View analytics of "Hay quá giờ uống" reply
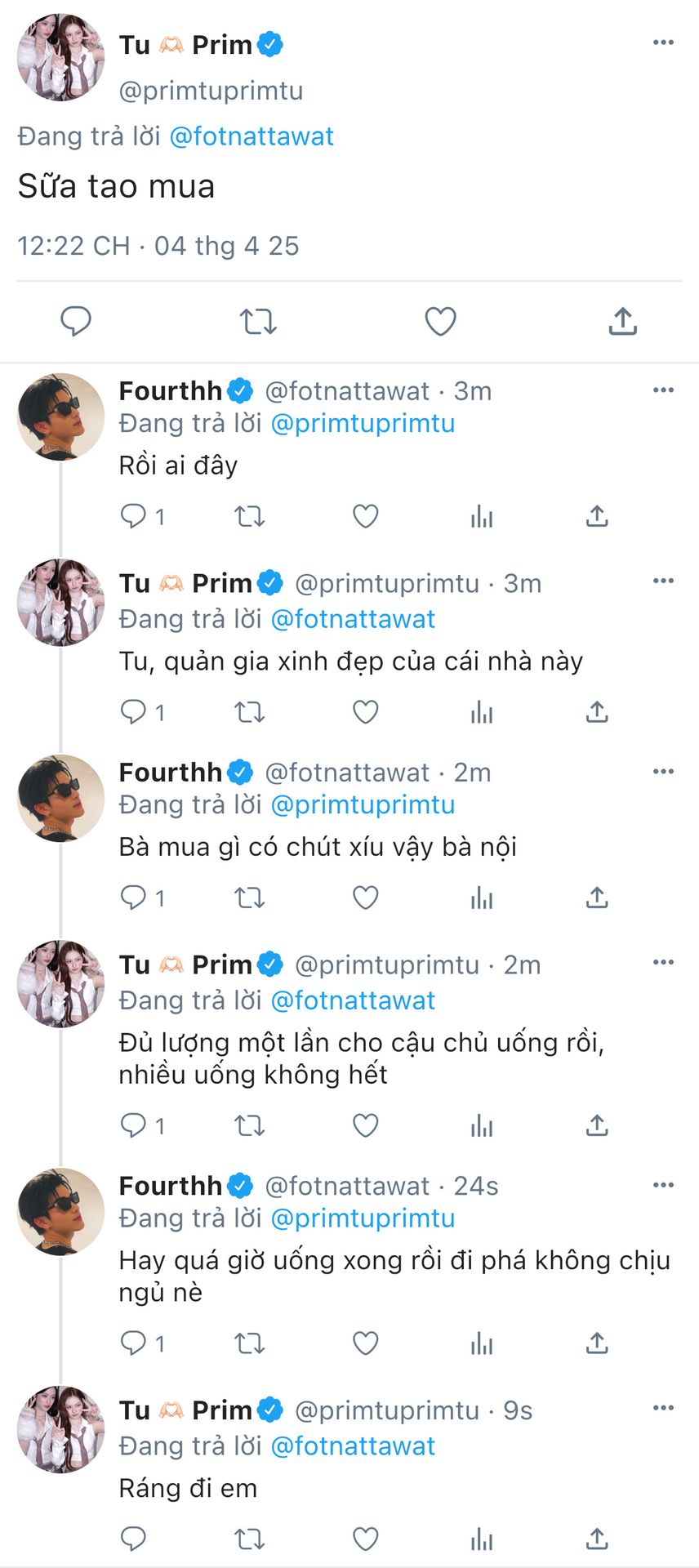Viewport: 699px width, 1568px height. pyautogui.click(x=482, y=1343)
